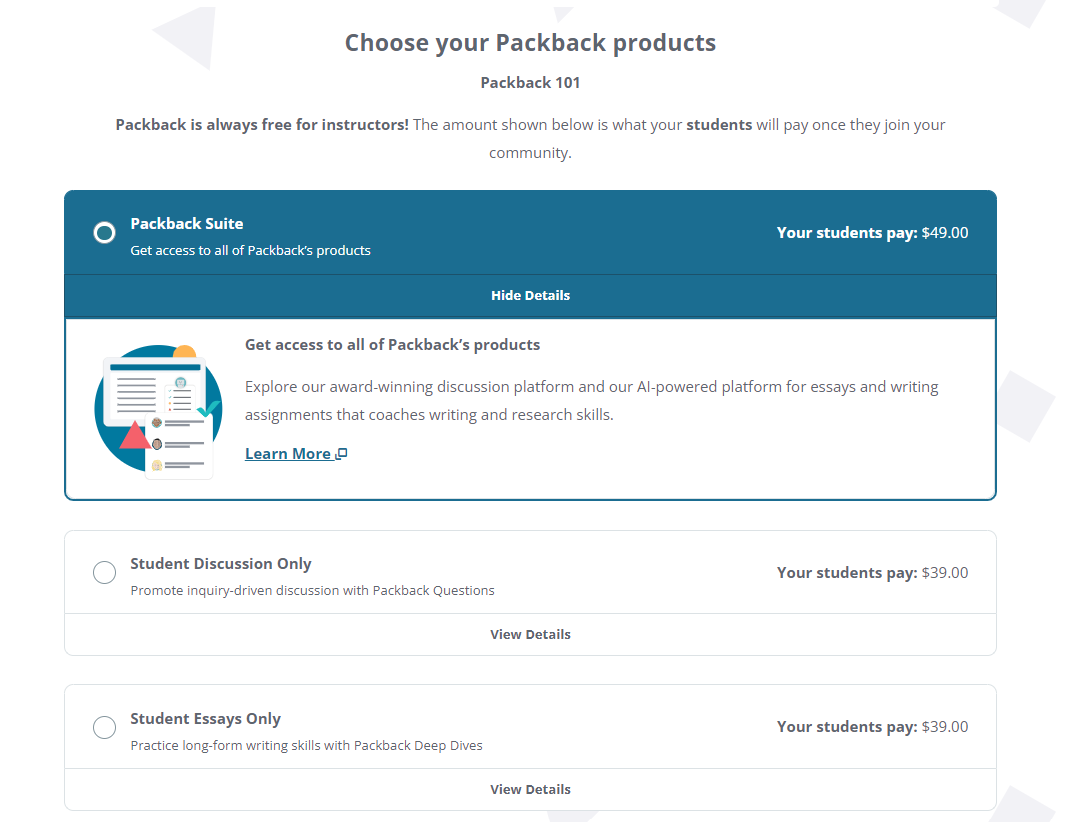Click the Packback products illustration graphic
This screenshot has width=1087, height=822.
pyautogui.click(x=158, y=408)
